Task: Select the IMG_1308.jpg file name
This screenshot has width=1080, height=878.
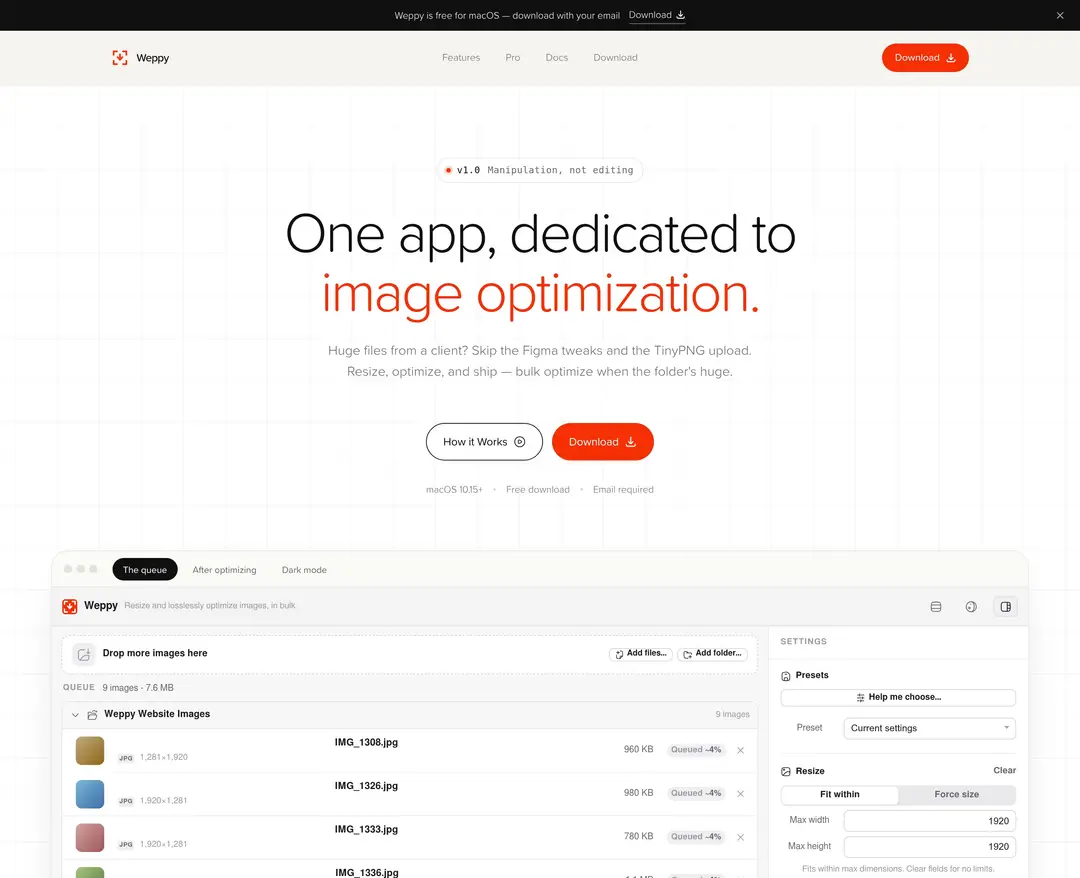Action: pyautogui.click(x=366, y=742)
